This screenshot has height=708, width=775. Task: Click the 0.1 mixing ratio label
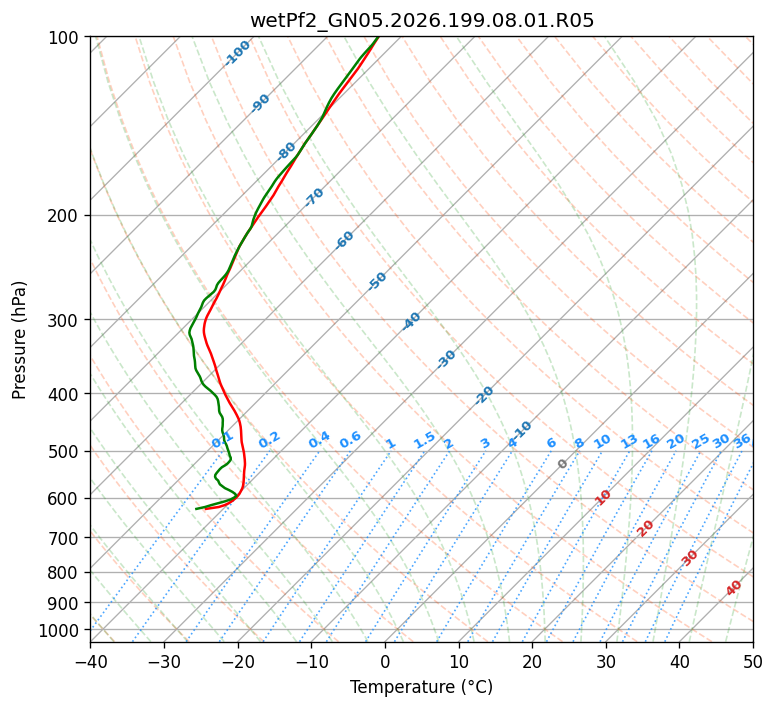coord(222,439)
